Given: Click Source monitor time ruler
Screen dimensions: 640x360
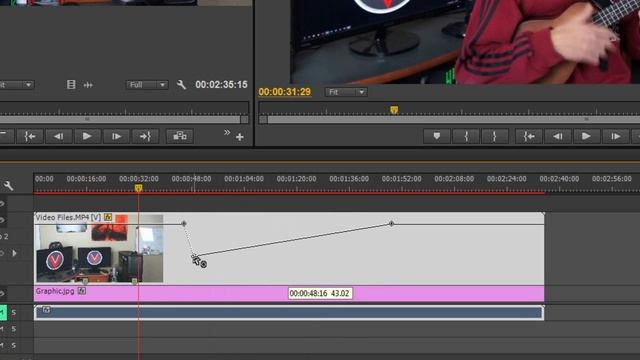Looking at the screenshot, I should 124,109.
